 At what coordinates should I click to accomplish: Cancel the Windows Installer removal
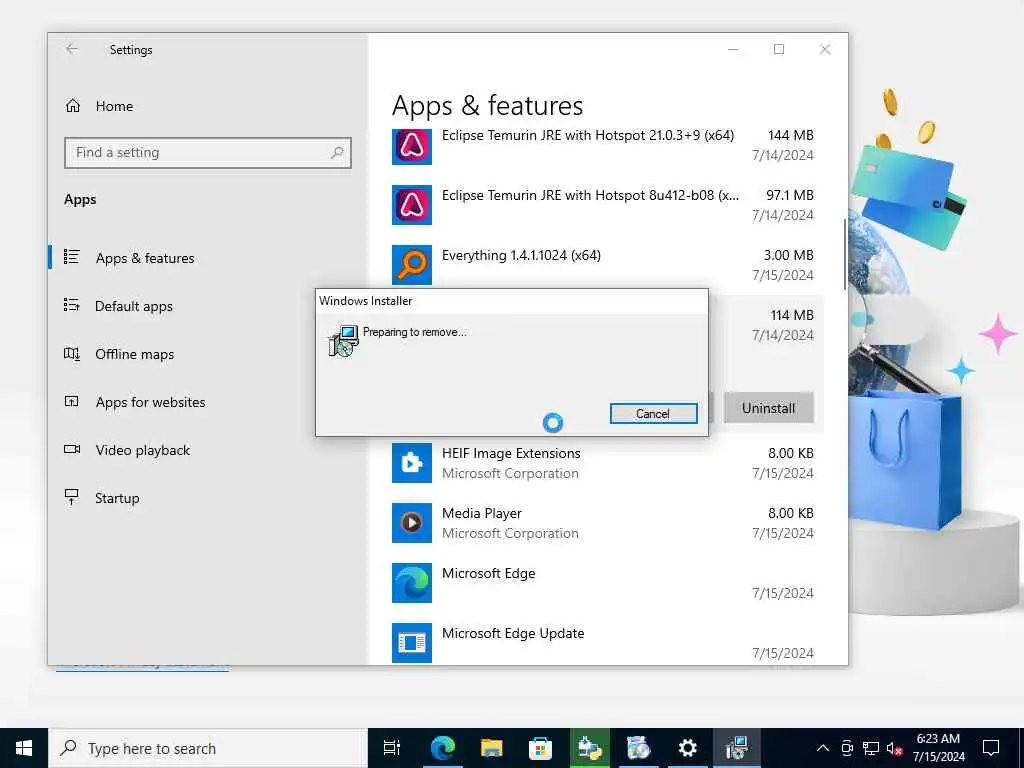click(x=653, y=413)
